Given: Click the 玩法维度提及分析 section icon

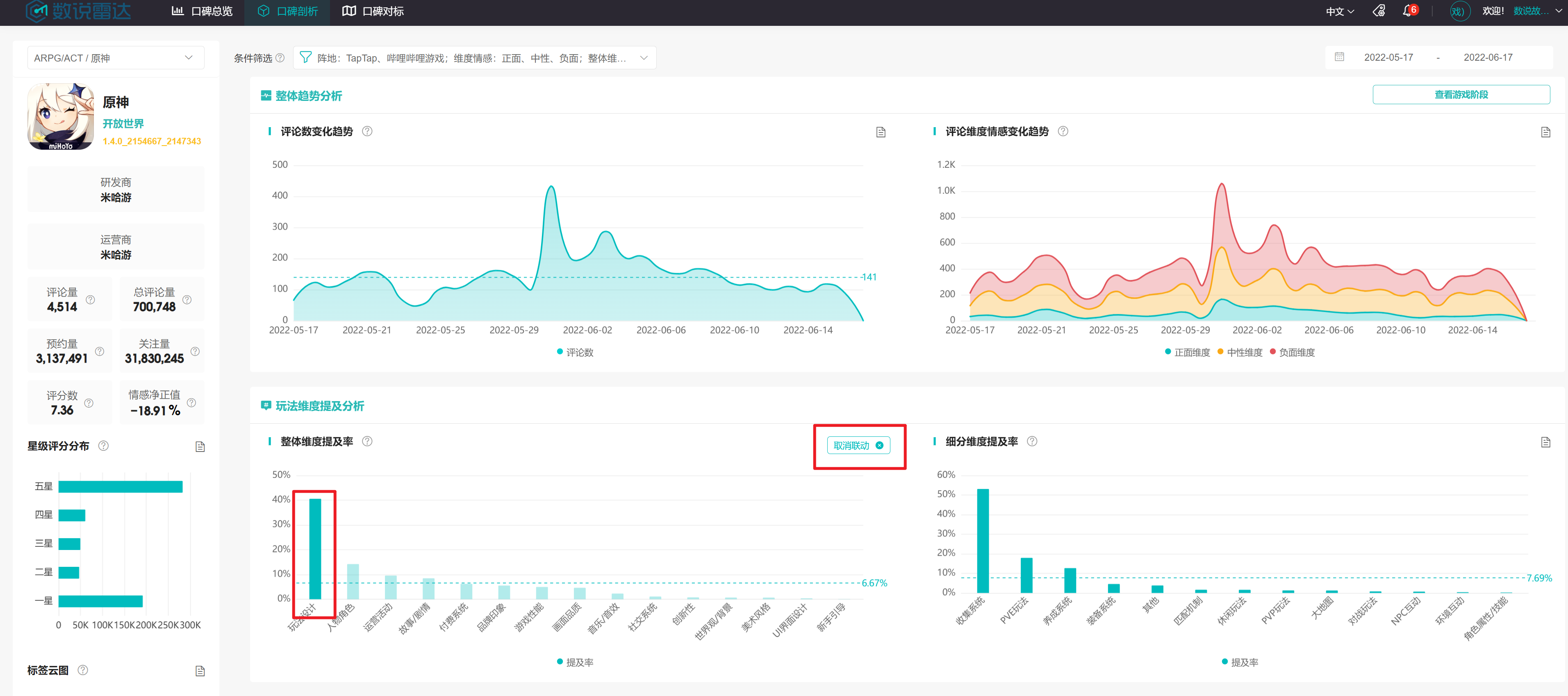Looking at the screenshot, I should coord(266,406).
